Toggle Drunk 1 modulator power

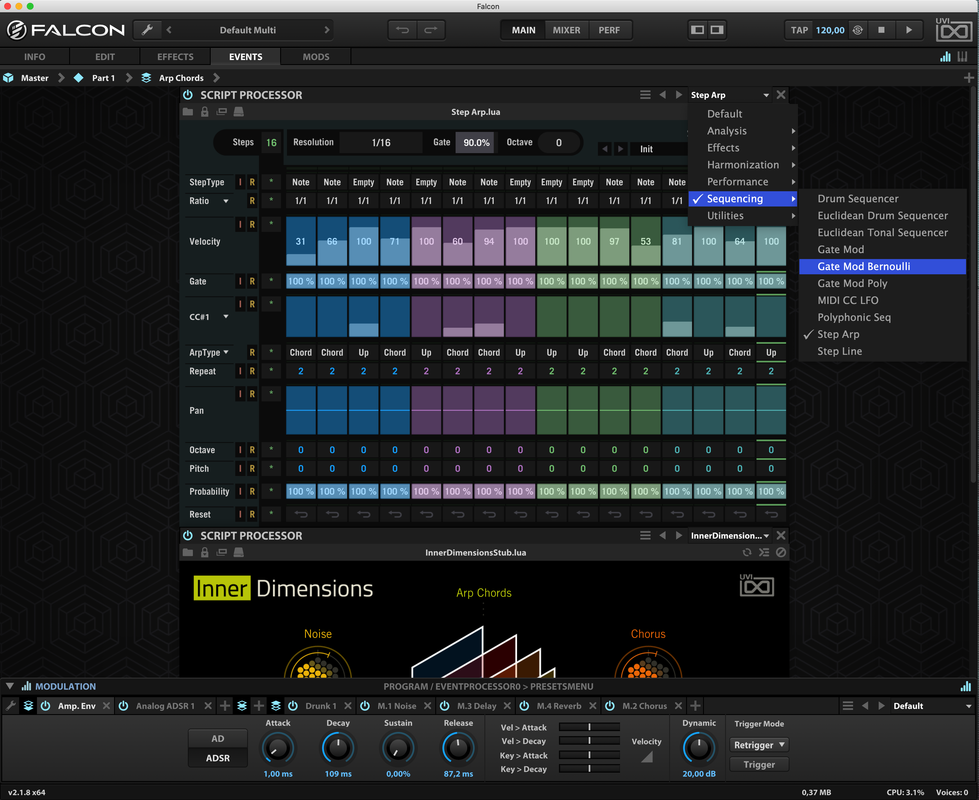(293, 706)
